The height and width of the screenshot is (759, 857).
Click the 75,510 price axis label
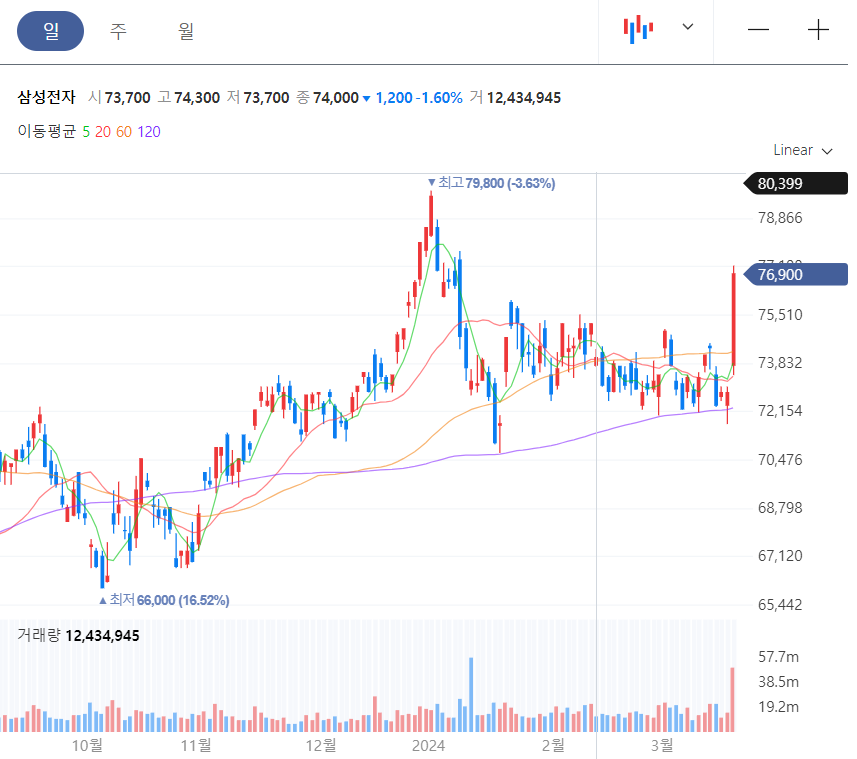point(780,315)
